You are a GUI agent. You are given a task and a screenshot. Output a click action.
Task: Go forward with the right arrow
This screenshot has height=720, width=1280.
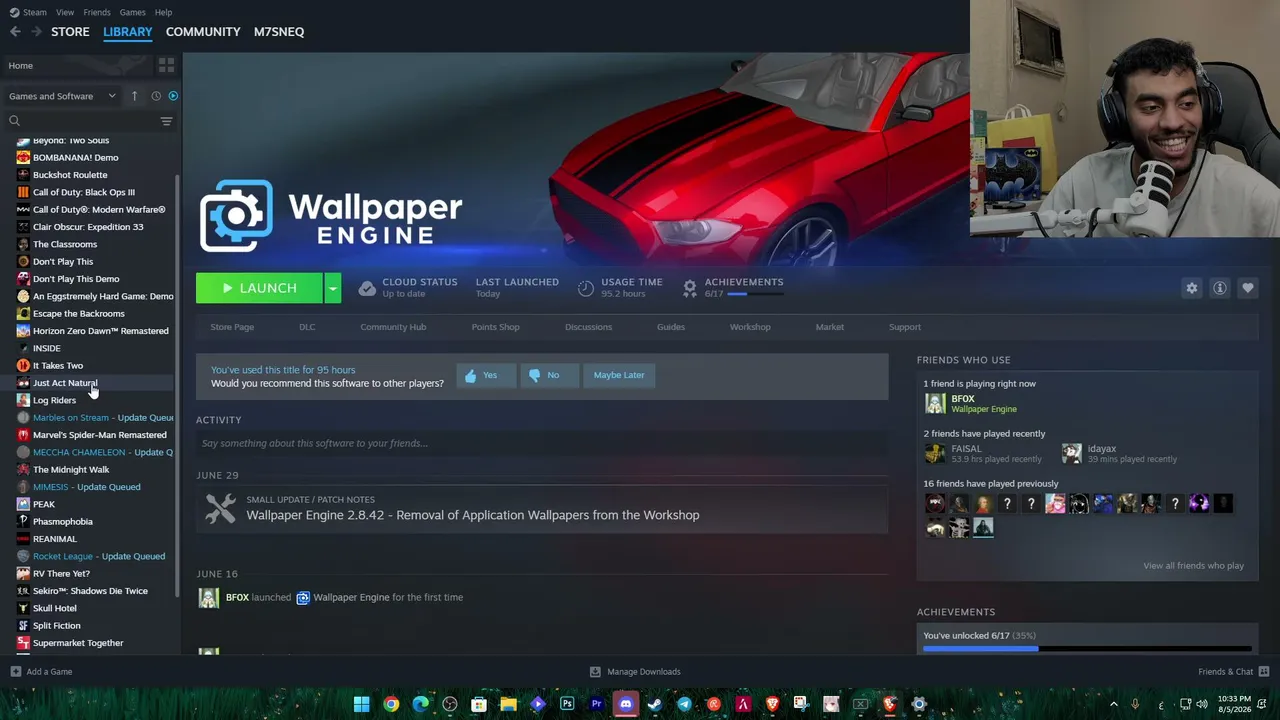tap(37, 32)
